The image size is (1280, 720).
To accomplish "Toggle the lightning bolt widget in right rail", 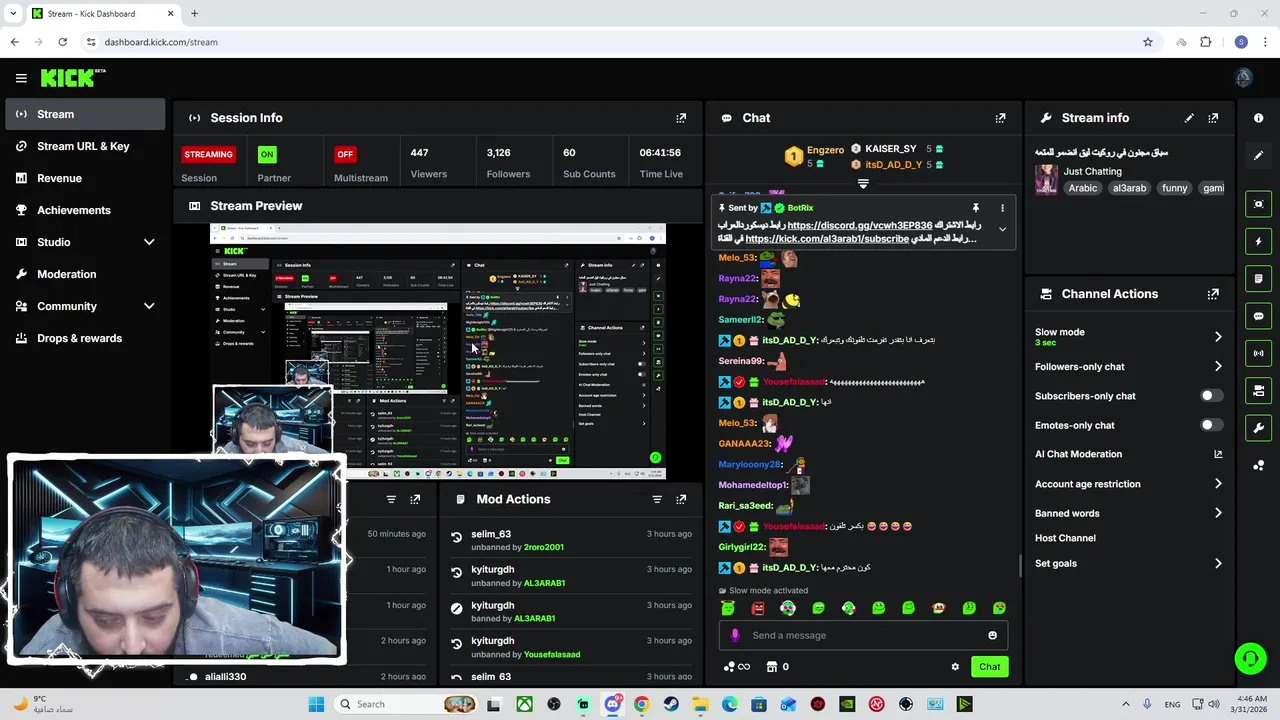I will (1258, 241).
